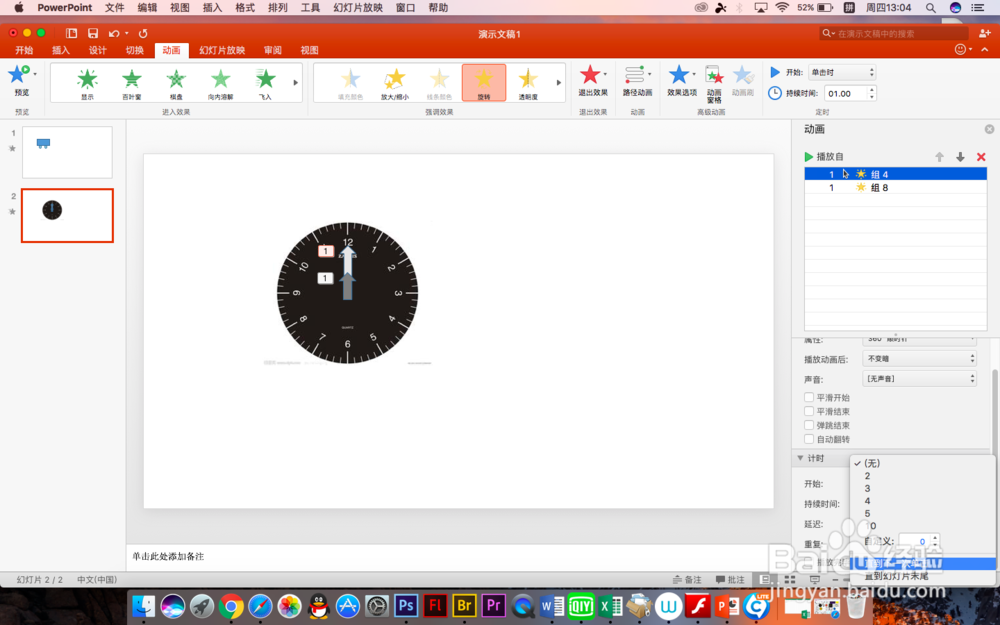Click the notes area 单击此处添加备注

pos(168,557)
